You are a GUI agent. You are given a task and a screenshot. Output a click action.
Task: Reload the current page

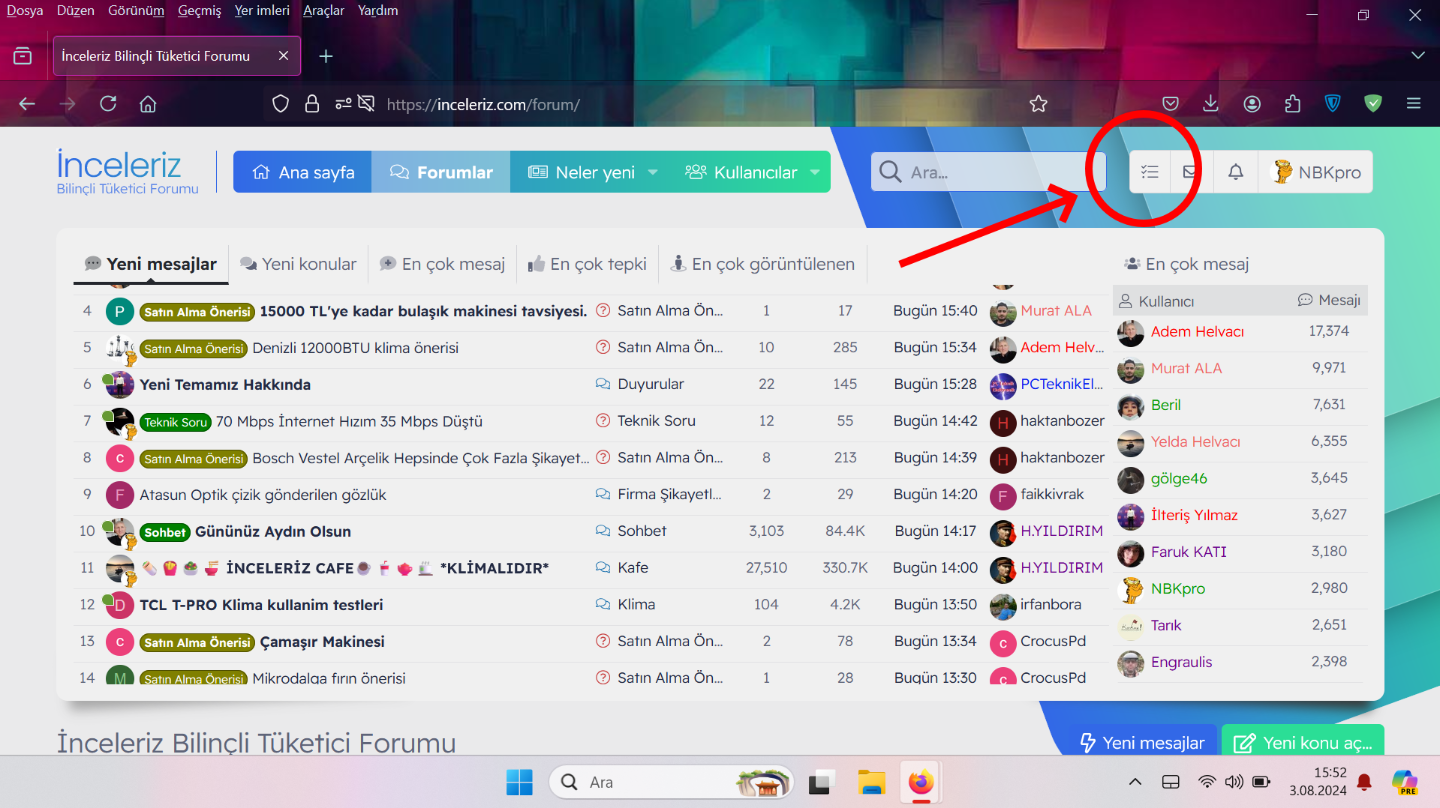pos(108,104)
